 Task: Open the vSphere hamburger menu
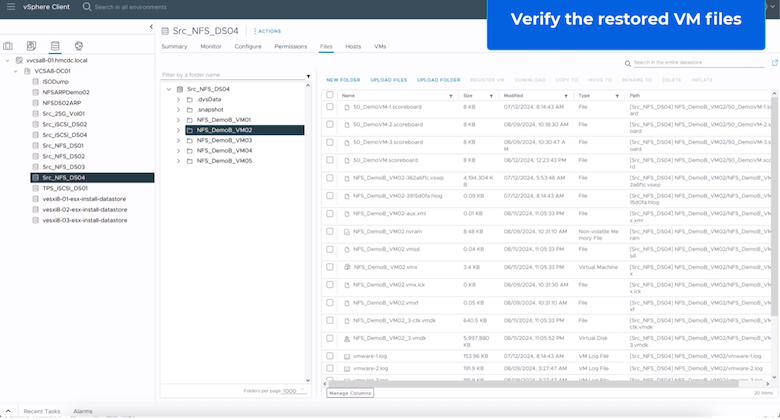(10, 6)
